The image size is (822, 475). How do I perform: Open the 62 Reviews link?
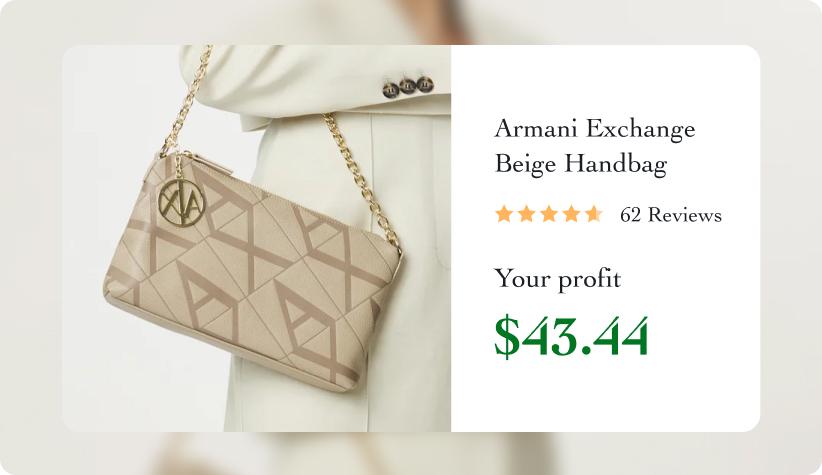(x=670, y=215)
